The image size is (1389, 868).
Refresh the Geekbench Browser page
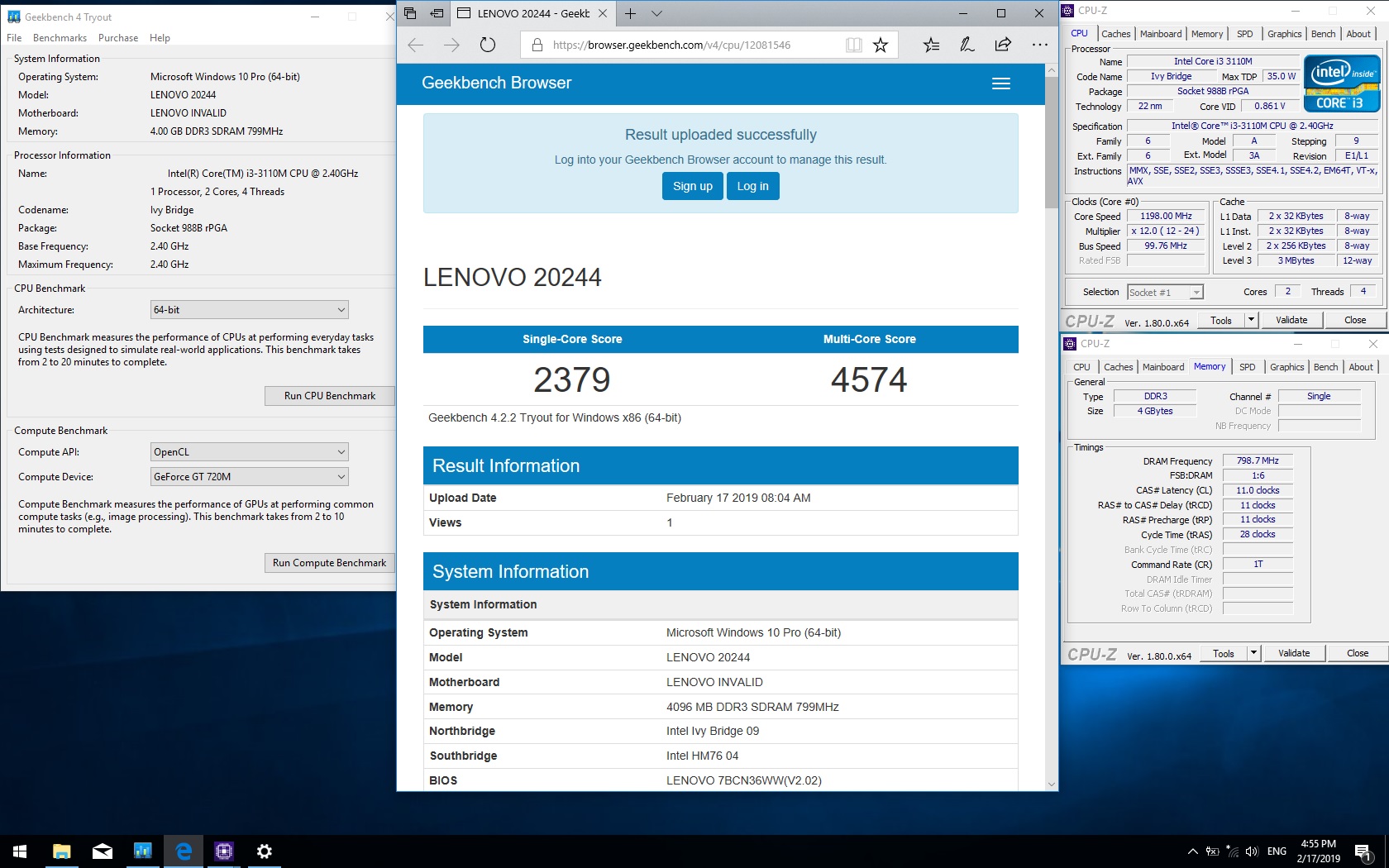point(488,45)
